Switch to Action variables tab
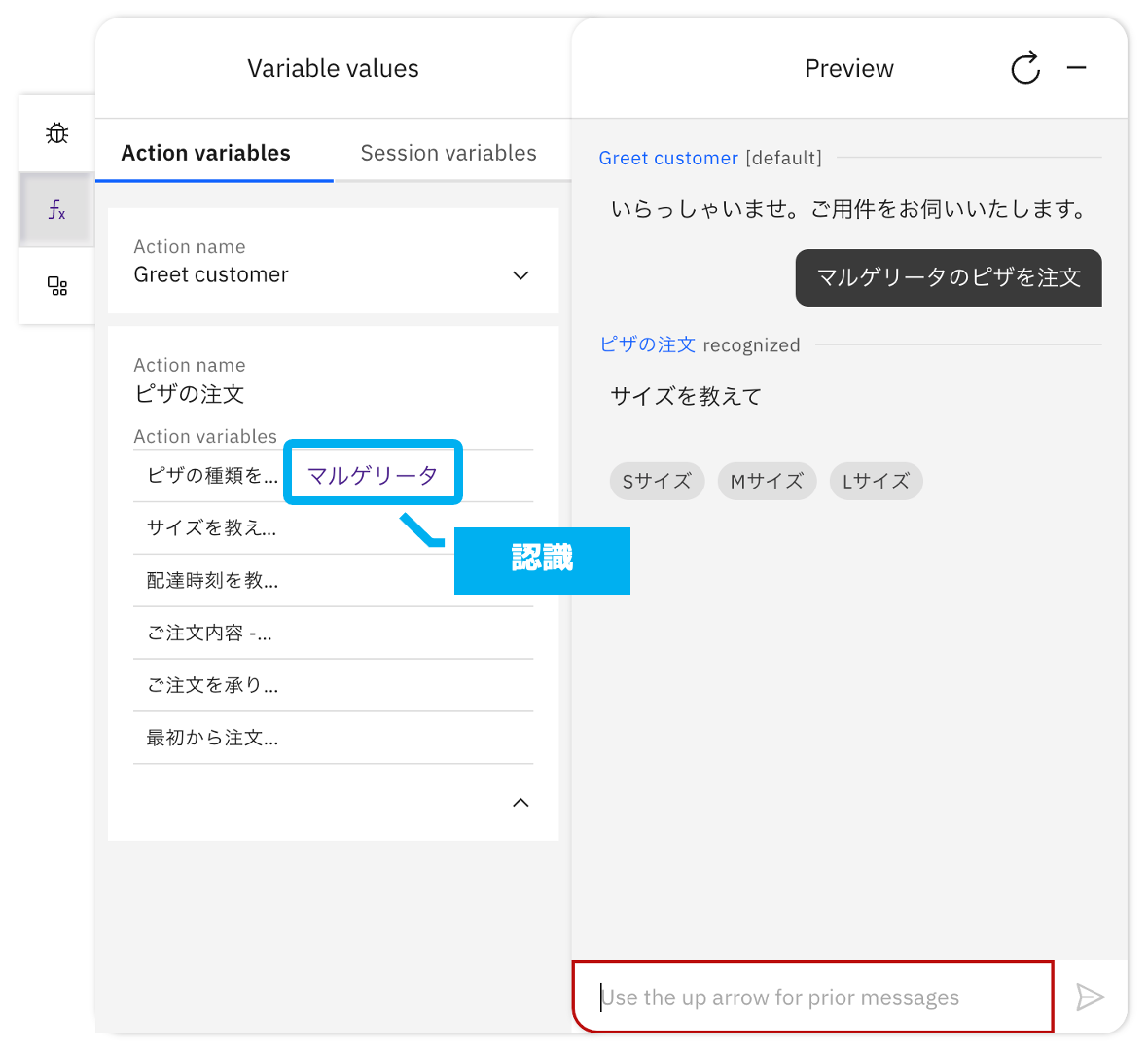The width and height of the screenshot is (1148, 1051). click(x=205, y=153)
